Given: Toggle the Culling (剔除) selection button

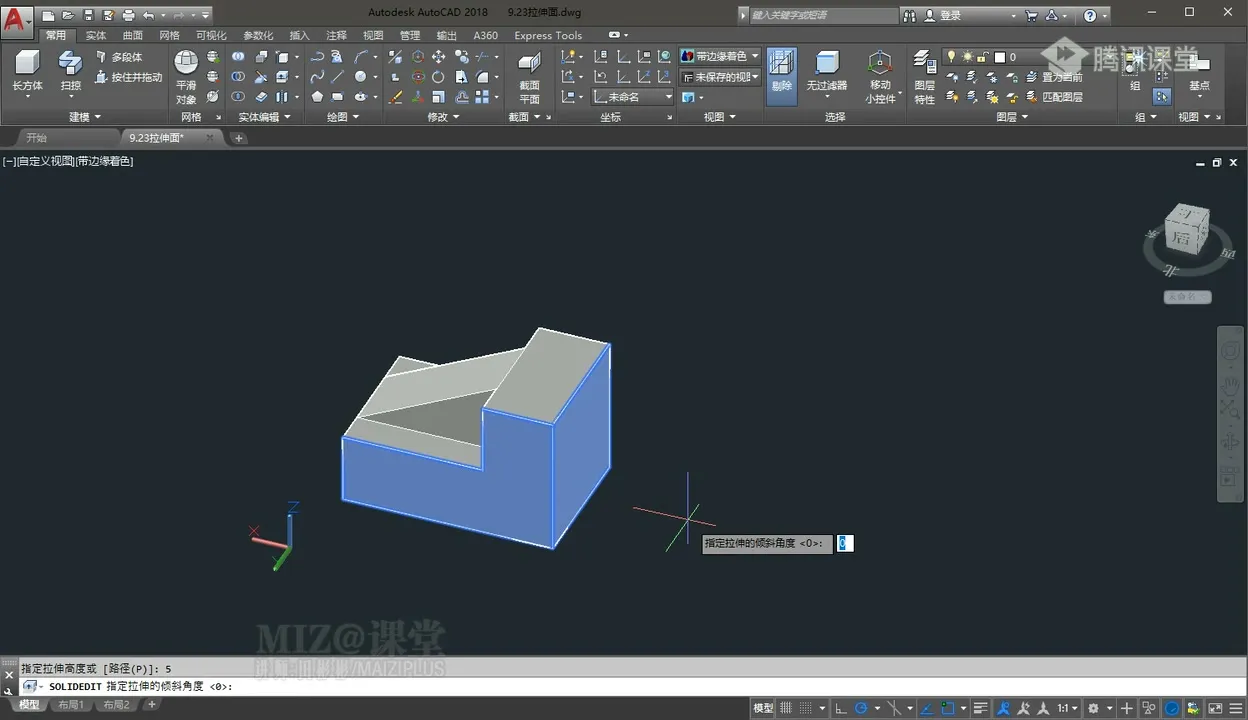Looking at the screenshot, I should coord(781,72).
